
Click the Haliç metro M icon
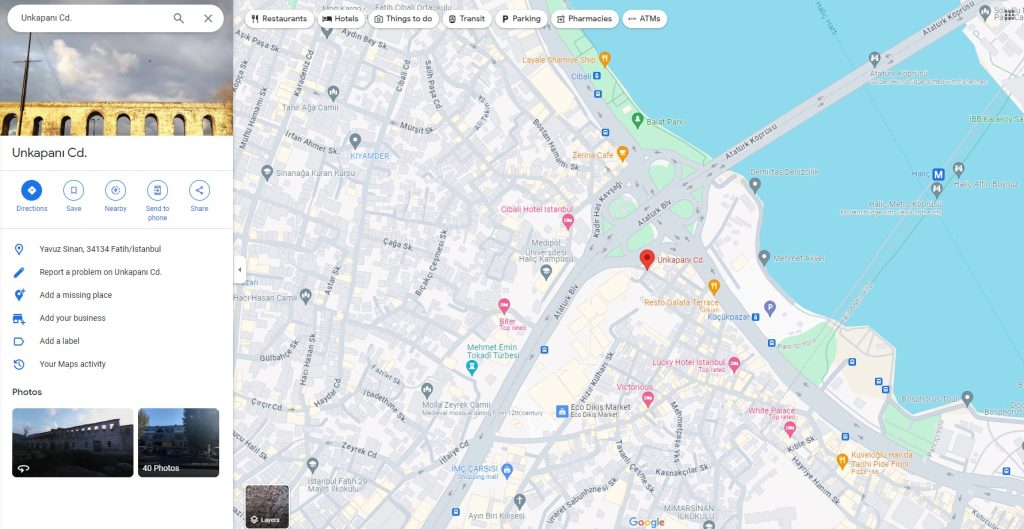pyautogui.click(x=938, y=174)
